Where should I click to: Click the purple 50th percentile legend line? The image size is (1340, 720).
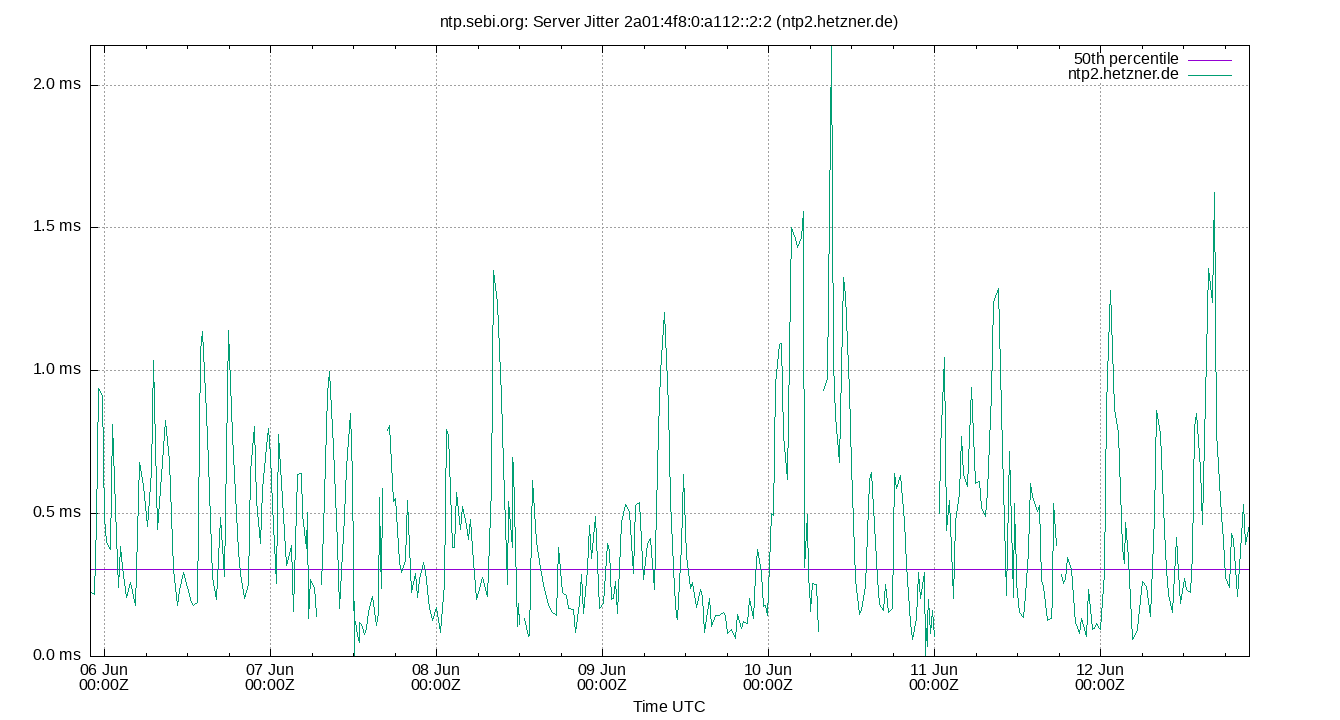click(1209, 60)
